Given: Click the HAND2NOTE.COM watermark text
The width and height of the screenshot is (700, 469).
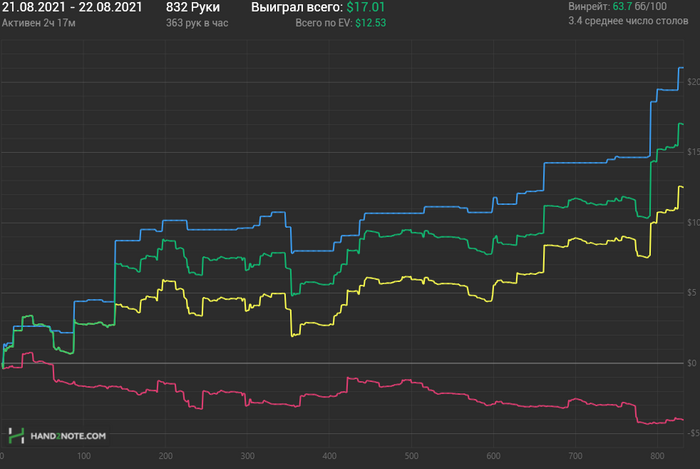Looking at the screenshot, I should click(x=68, y=436).
